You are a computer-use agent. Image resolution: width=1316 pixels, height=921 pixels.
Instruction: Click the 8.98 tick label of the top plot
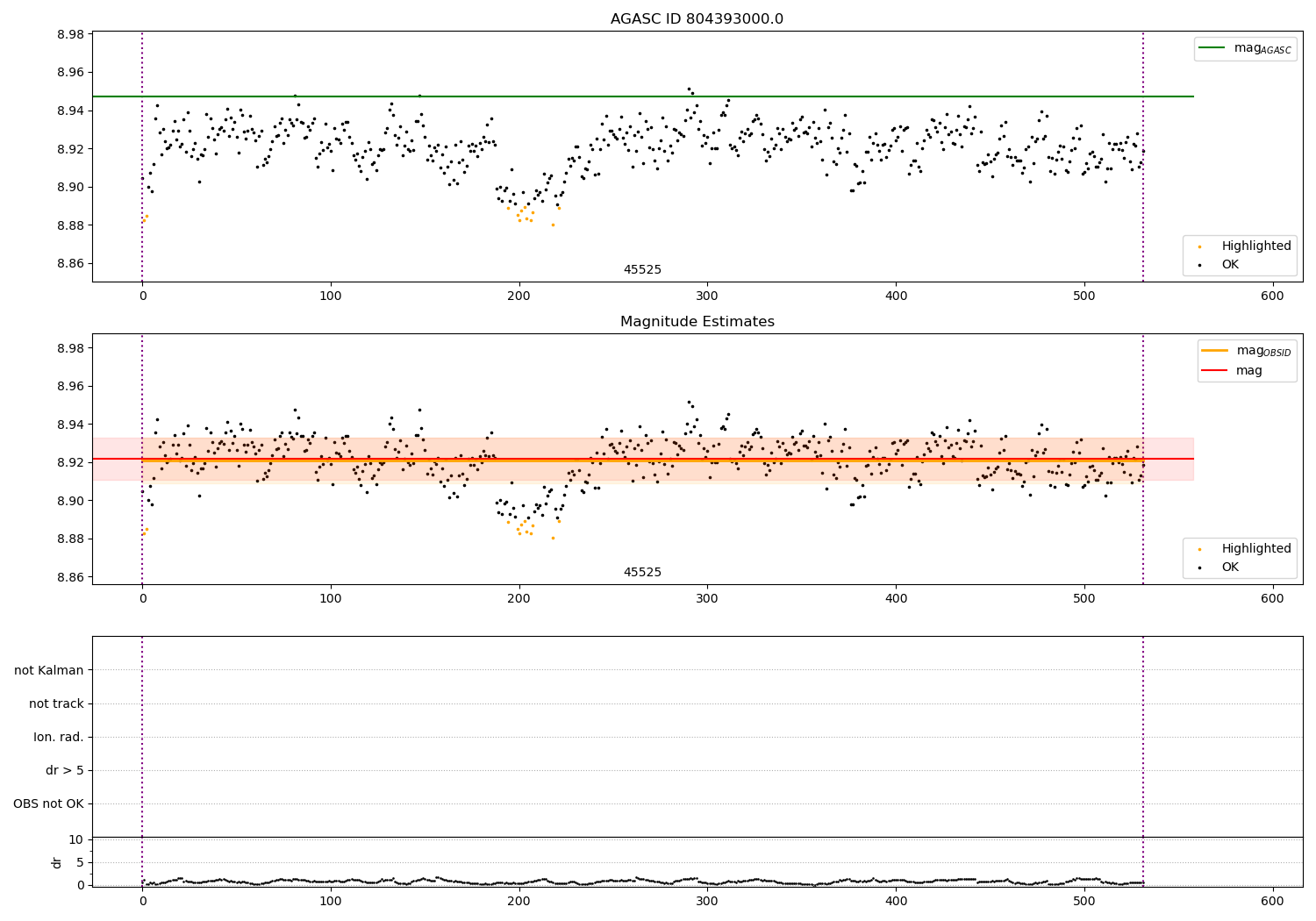pyautogui.click(x=70, y=34)
